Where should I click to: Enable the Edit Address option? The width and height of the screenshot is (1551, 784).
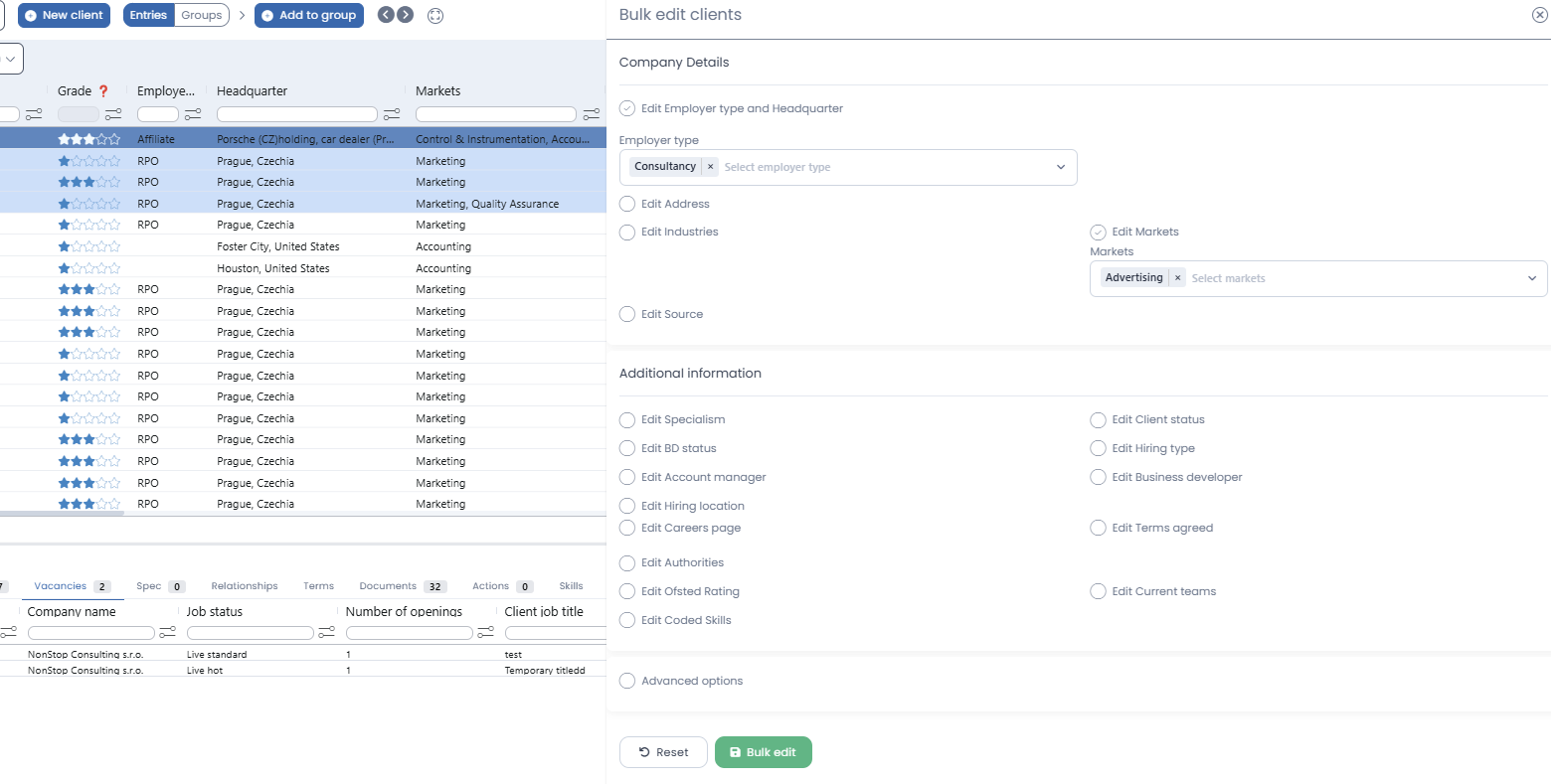(x=627, y=204)
